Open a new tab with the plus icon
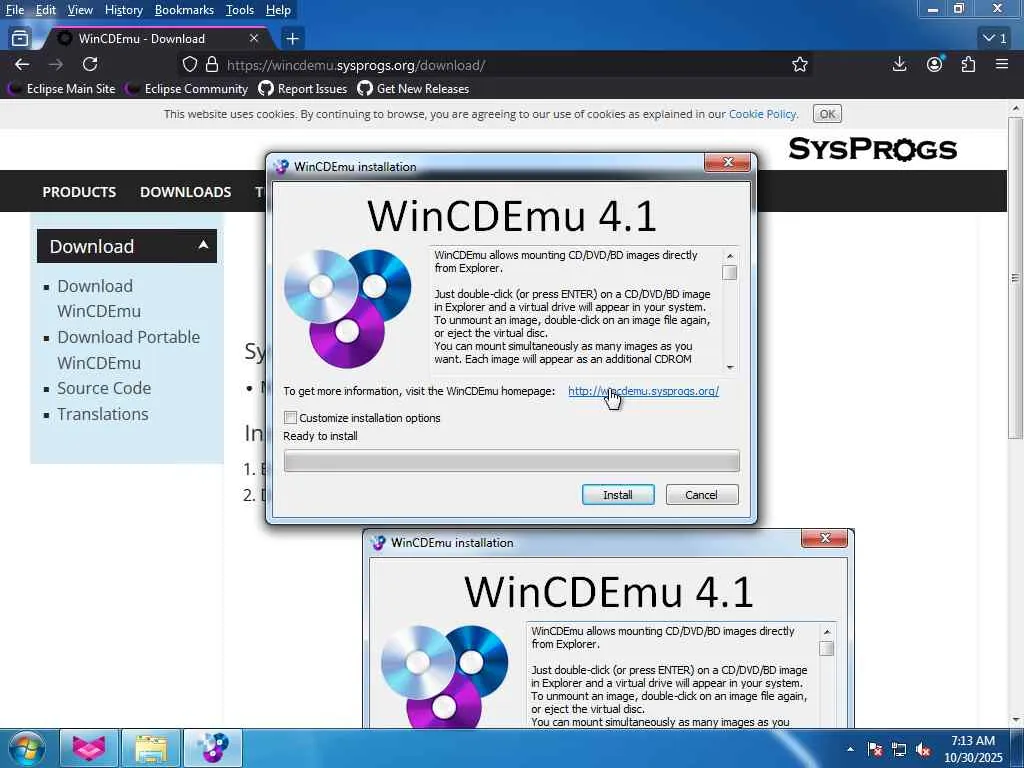Screen dimensions: 1024x768 point(292,39)
